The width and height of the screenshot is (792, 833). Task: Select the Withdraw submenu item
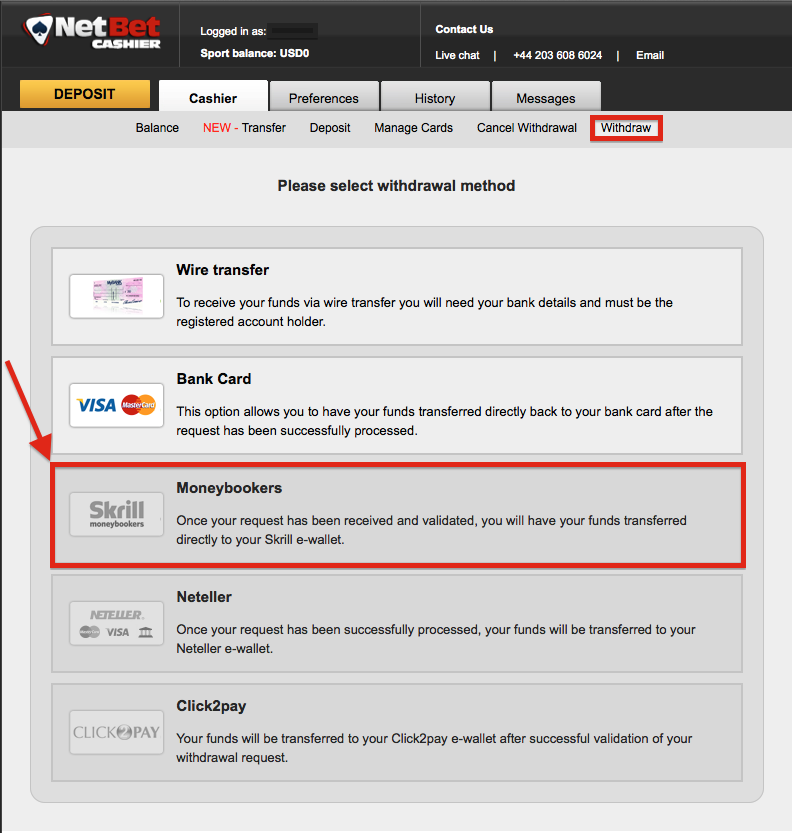point(626,128)
